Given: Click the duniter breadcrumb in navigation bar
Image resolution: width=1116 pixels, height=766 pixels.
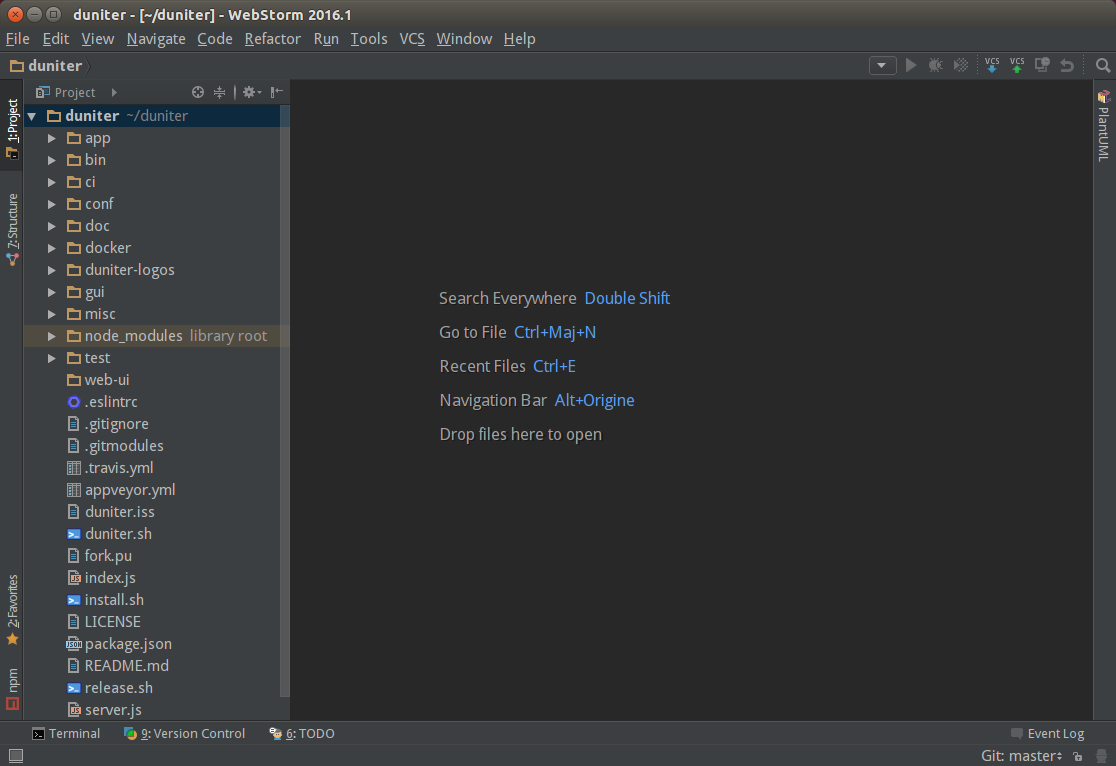Looking at the screenshot, I should click(x=46, y=66).
